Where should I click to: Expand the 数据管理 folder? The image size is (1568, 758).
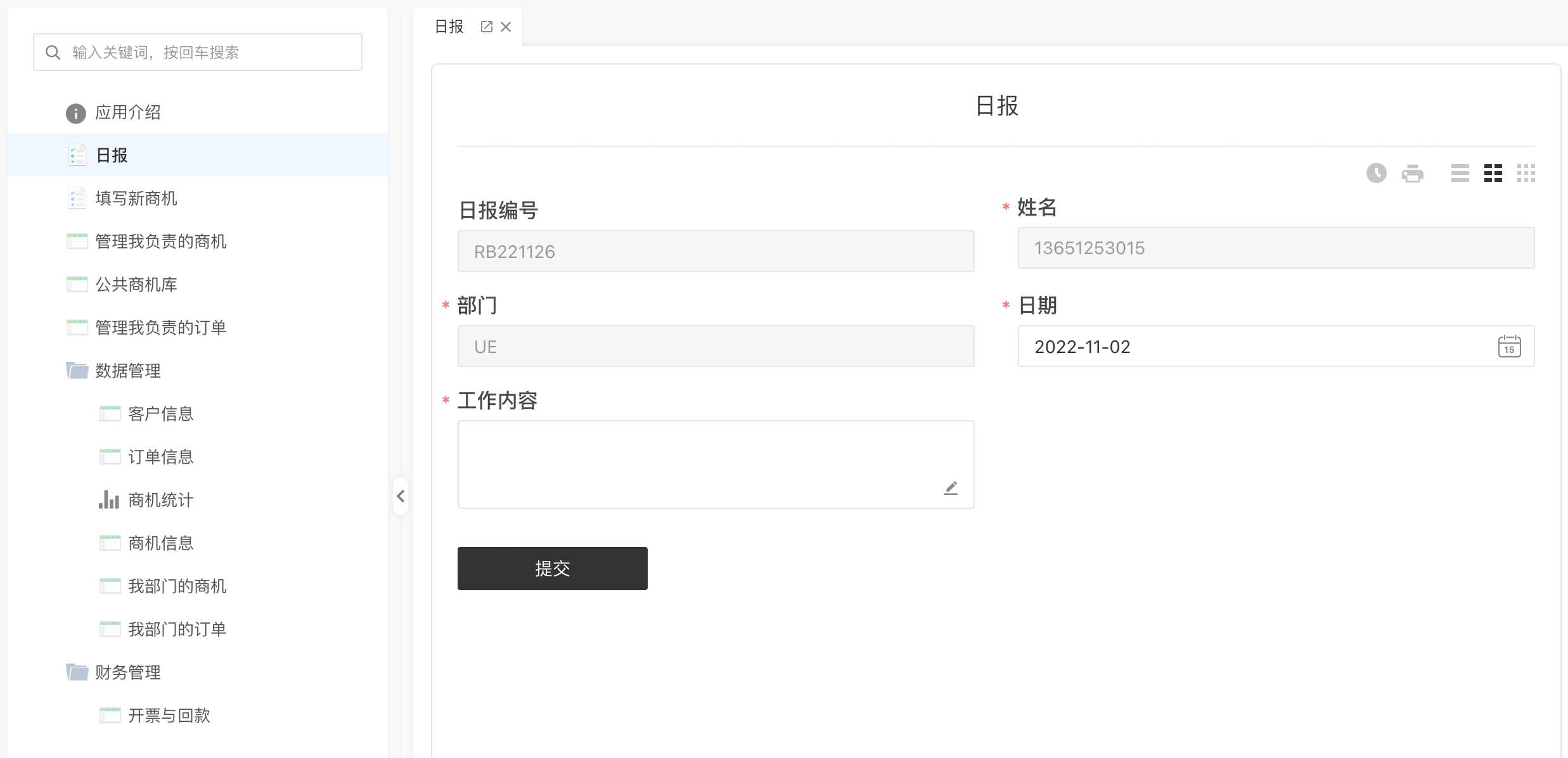coord(127,371)
